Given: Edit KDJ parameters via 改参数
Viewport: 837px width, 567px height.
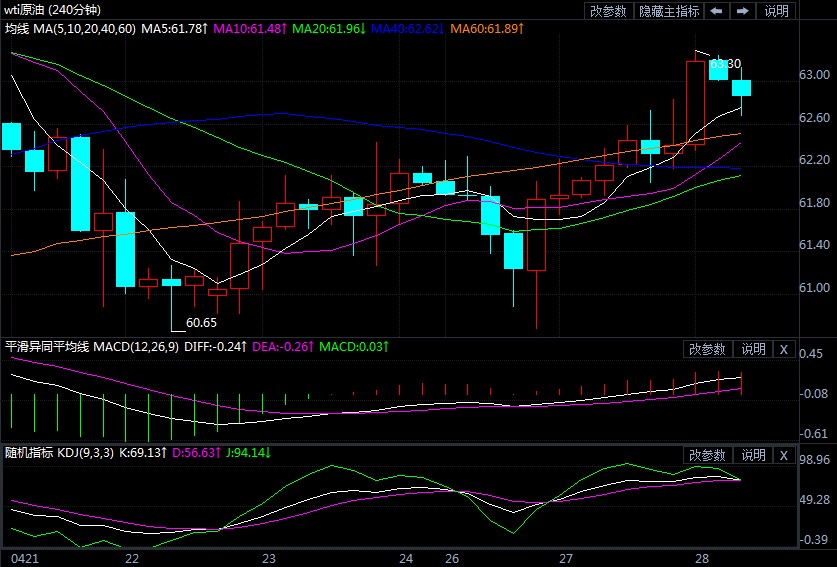Looking at the screenshot, I should point(707,455).
